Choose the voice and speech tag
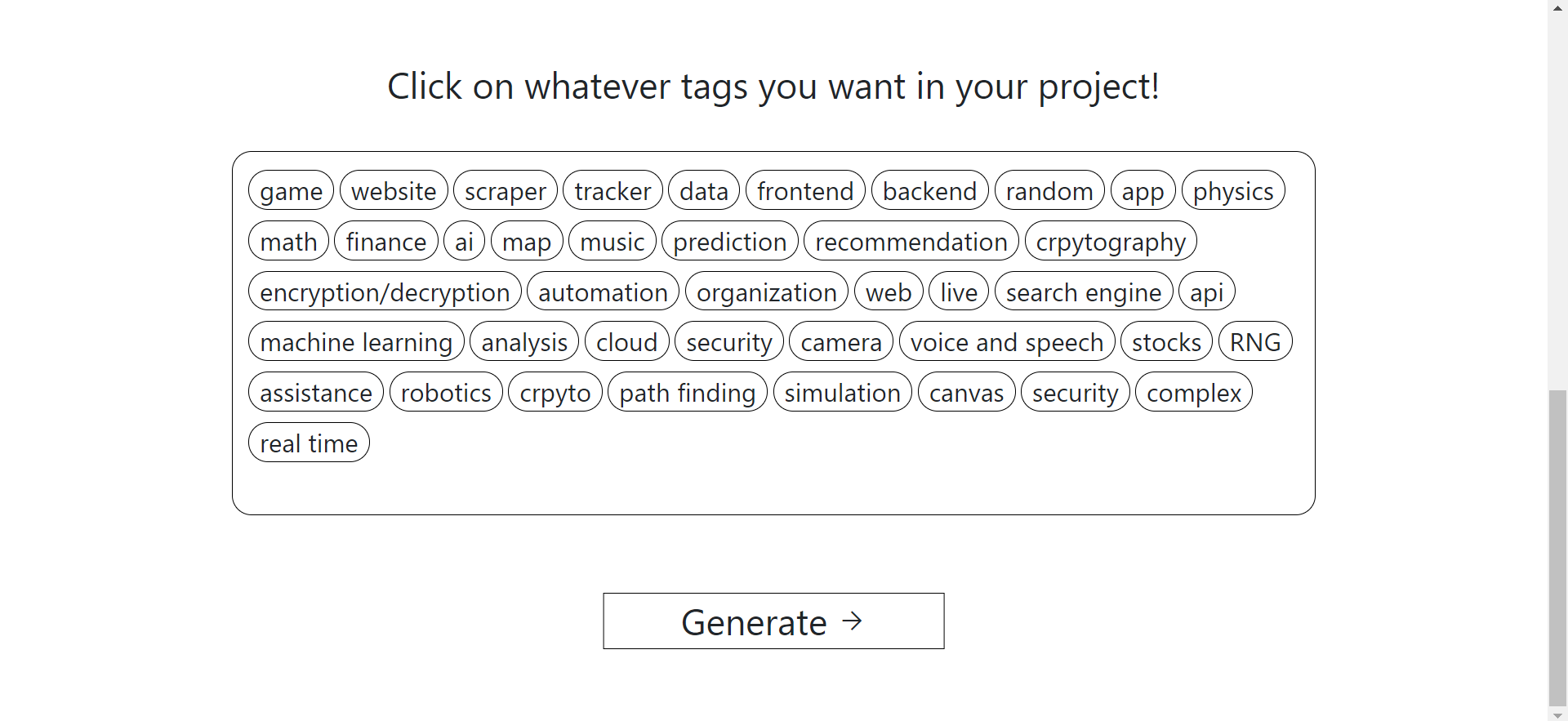Image resolution: width=1568 pixels, height=721 pixels. (1006, 342)
